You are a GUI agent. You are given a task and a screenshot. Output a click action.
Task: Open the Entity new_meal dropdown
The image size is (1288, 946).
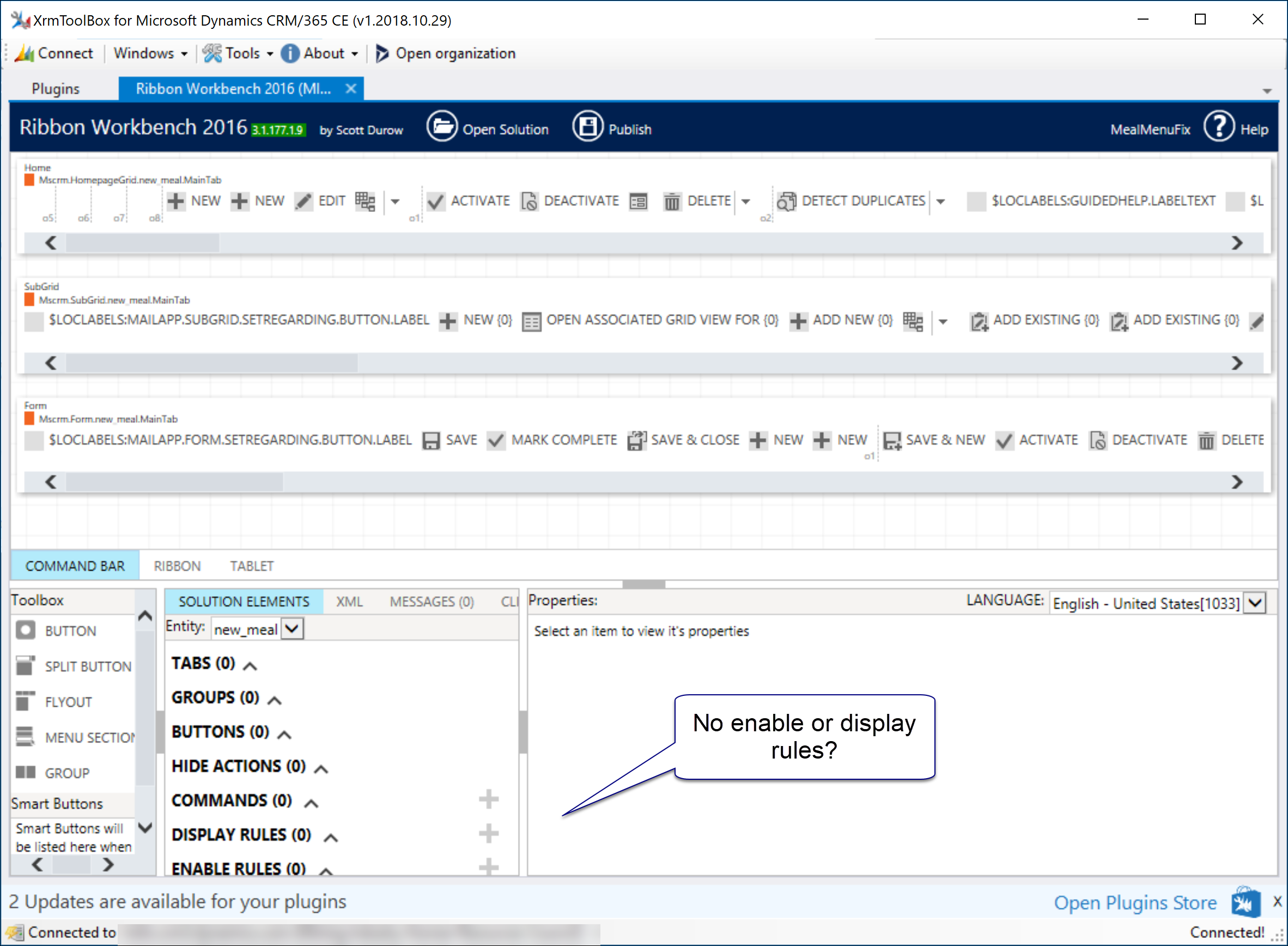tap(292, 629)
